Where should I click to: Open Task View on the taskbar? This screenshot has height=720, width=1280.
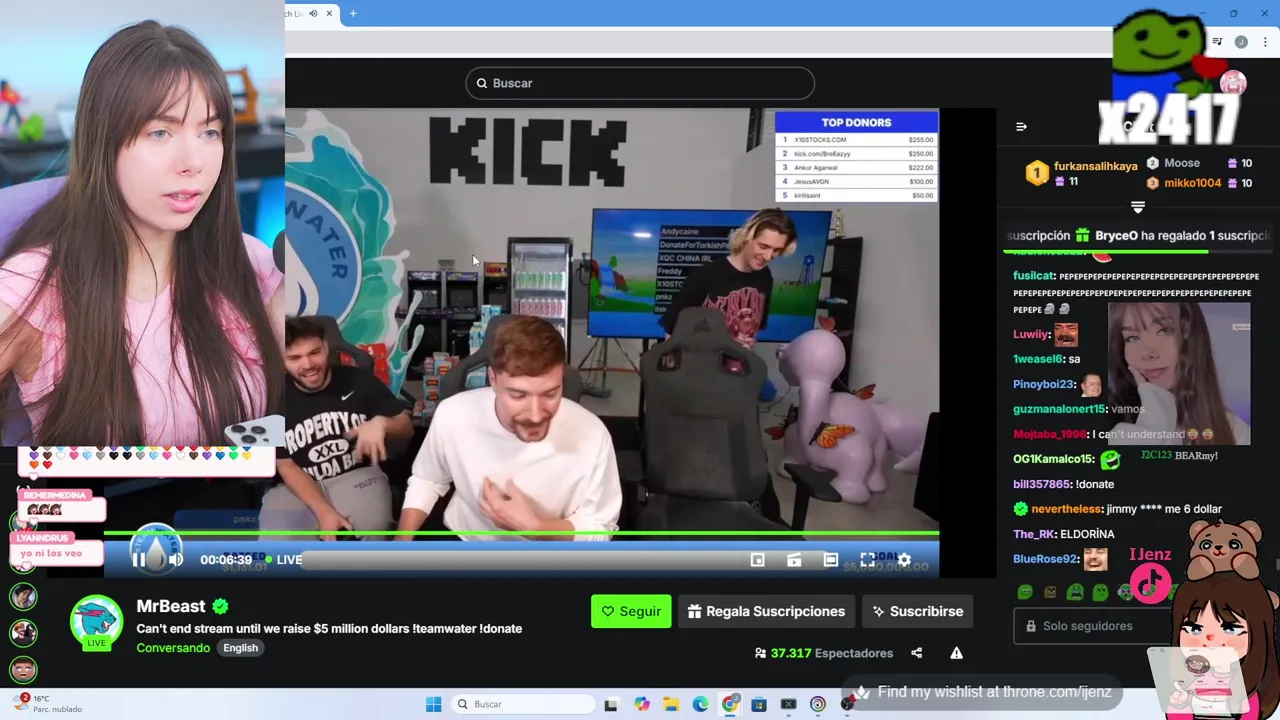611,704
